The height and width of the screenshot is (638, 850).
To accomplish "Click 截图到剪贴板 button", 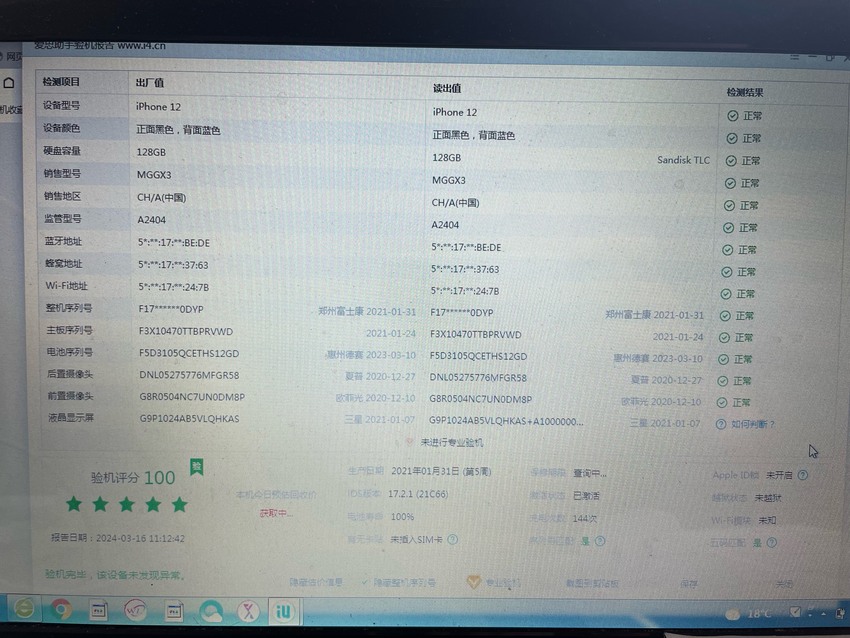I will click(x=592, y=583).
